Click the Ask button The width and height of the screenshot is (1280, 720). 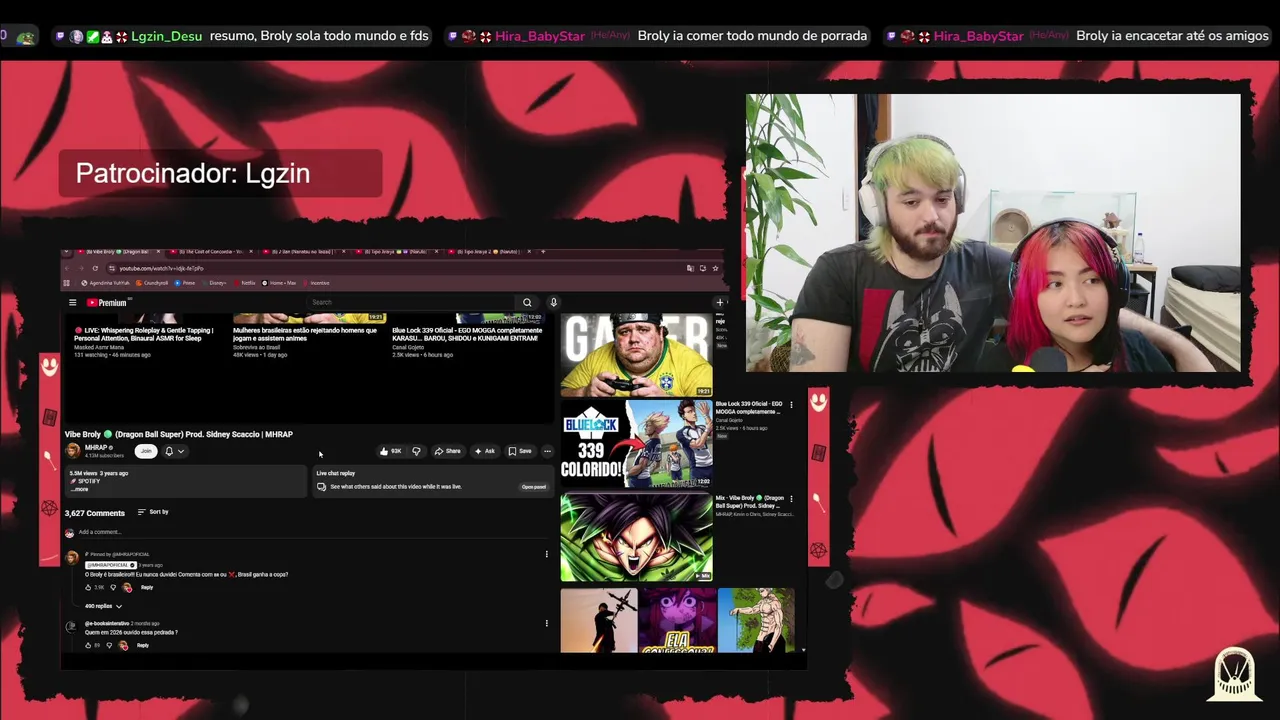[485, 451]
